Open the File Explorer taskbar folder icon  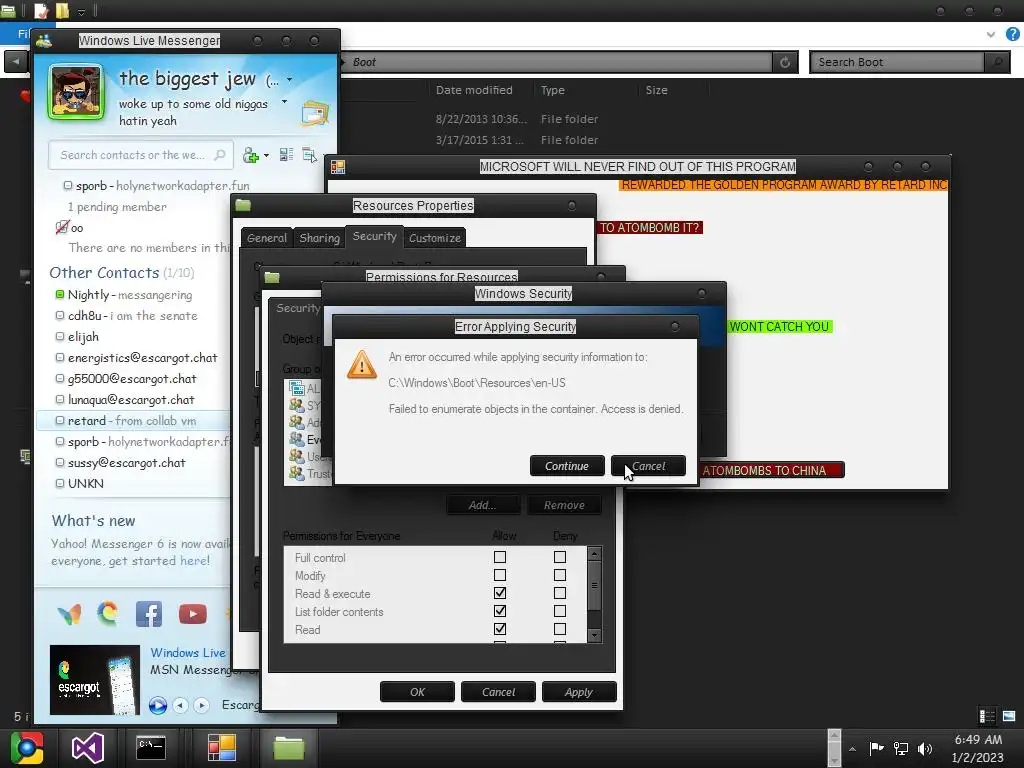(x=289, y=747)
